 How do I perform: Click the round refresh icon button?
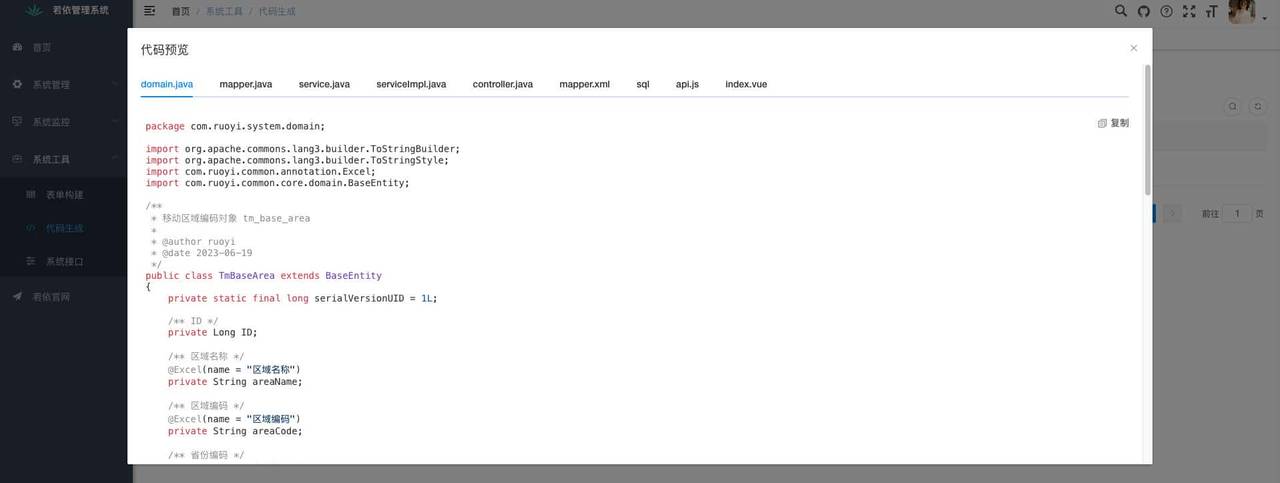[1256, 106]
